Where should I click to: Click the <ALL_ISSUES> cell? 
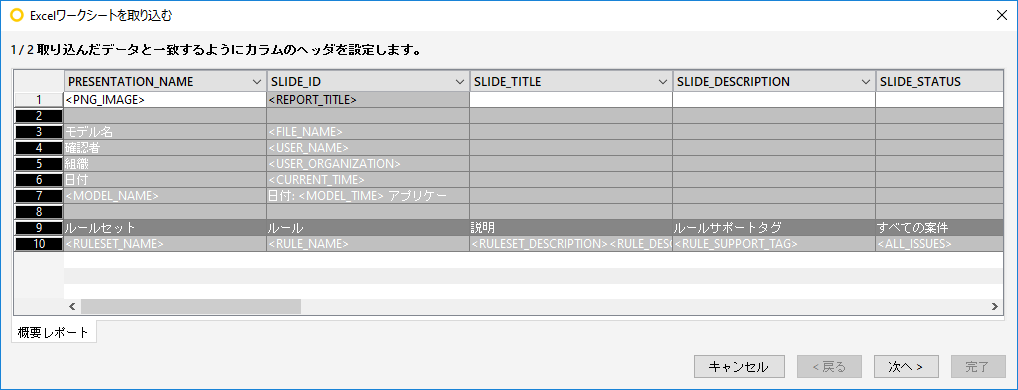coord(938,244)
